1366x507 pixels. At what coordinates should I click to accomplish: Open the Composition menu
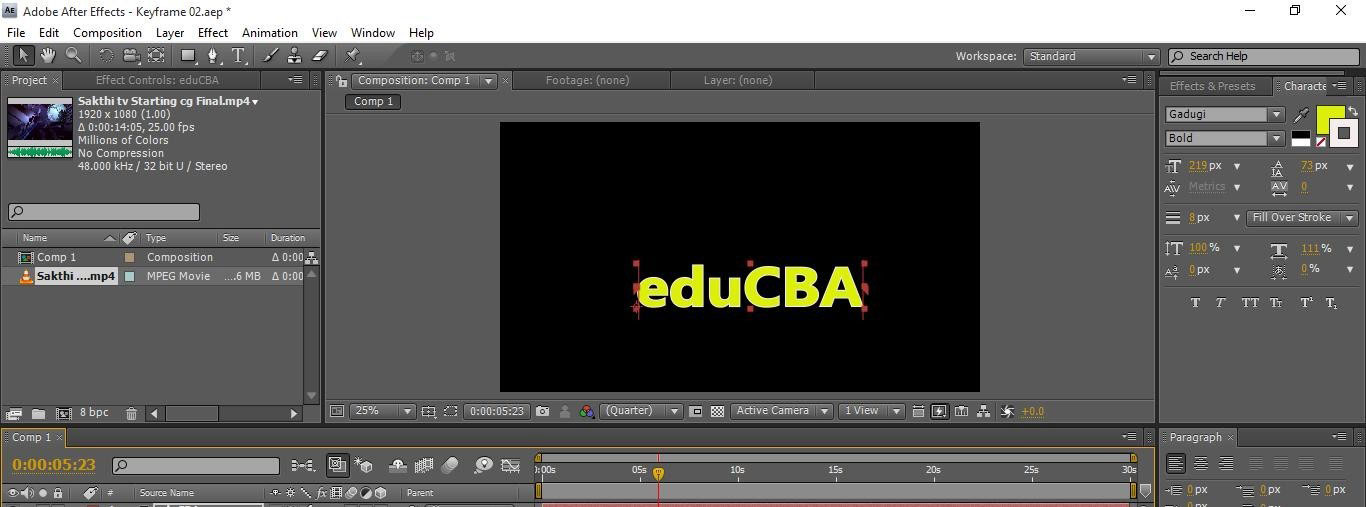(x=107, y=33)
